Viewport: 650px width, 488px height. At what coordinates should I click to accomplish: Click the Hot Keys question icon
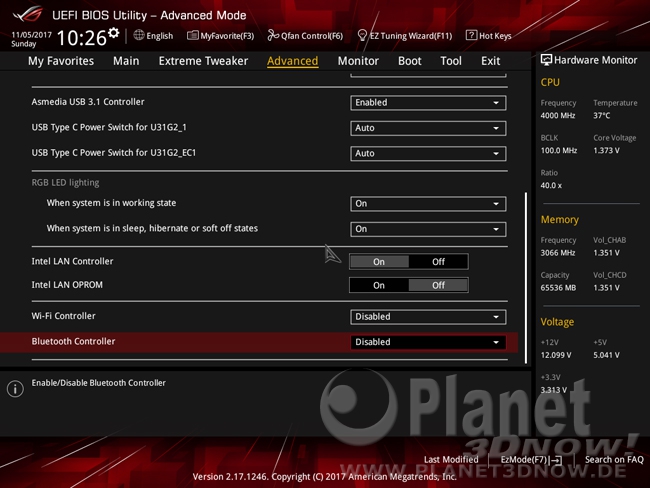[471, 35]
